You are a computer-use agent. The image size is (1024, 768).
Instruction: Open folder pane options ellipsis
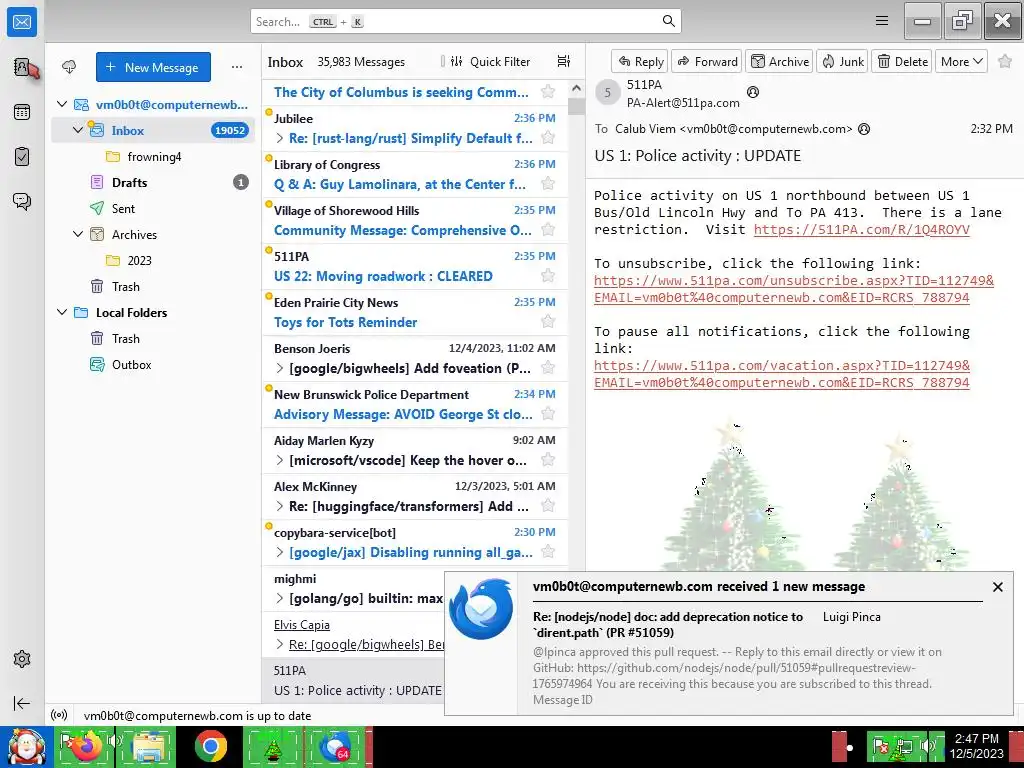[x=237, y=67]
